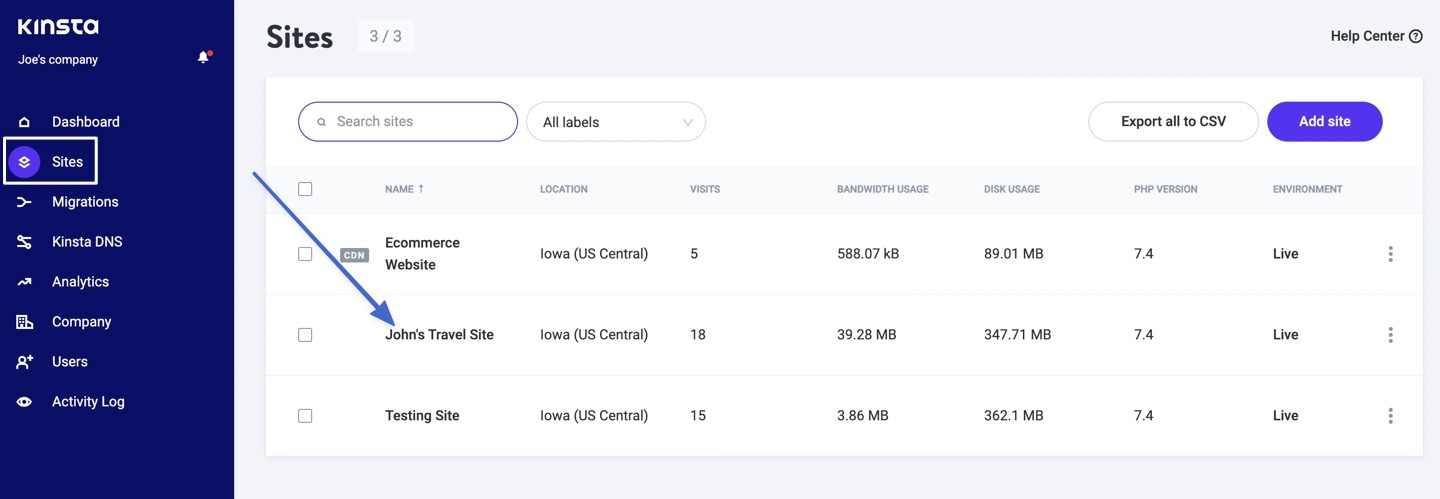Click the PHP VERSION column header
Viewport: 1440px width, 499px height.
point(1165,189)
